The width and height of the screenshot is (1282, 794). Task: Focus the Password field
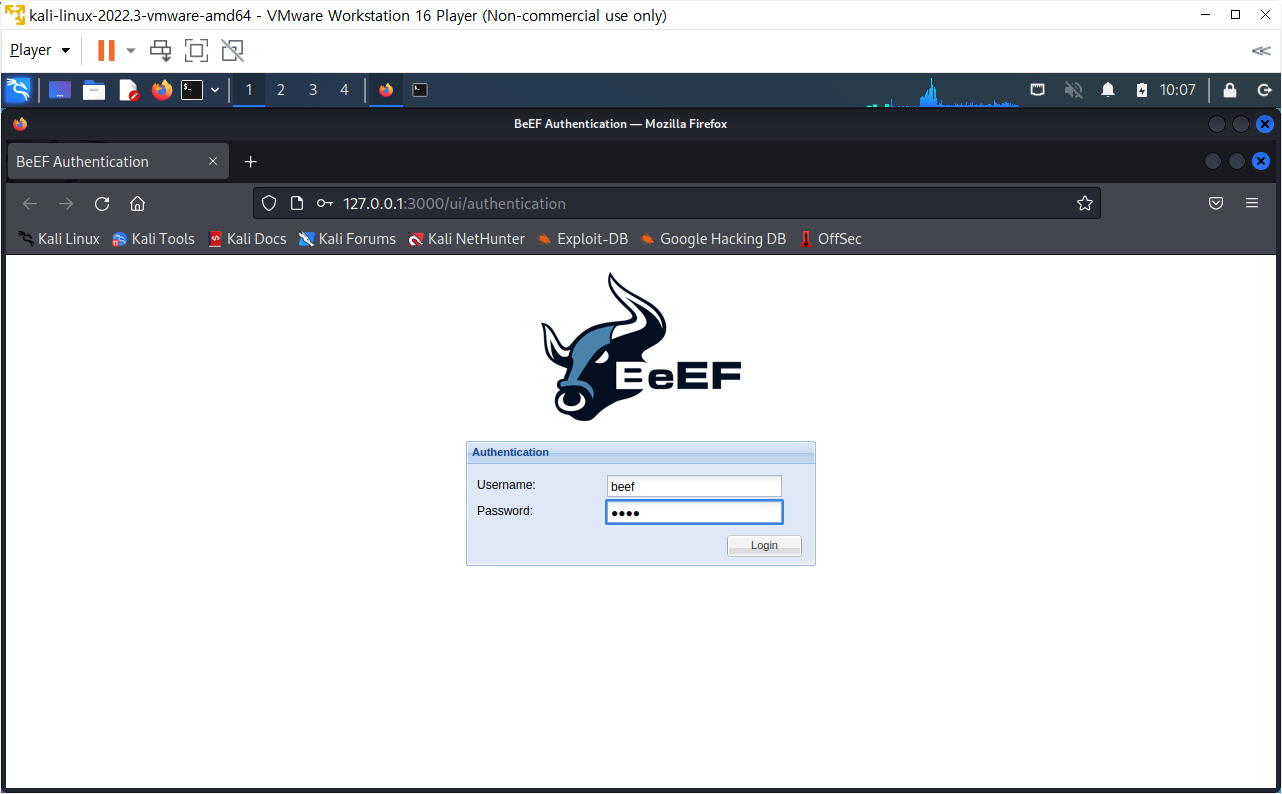point(694,513)
